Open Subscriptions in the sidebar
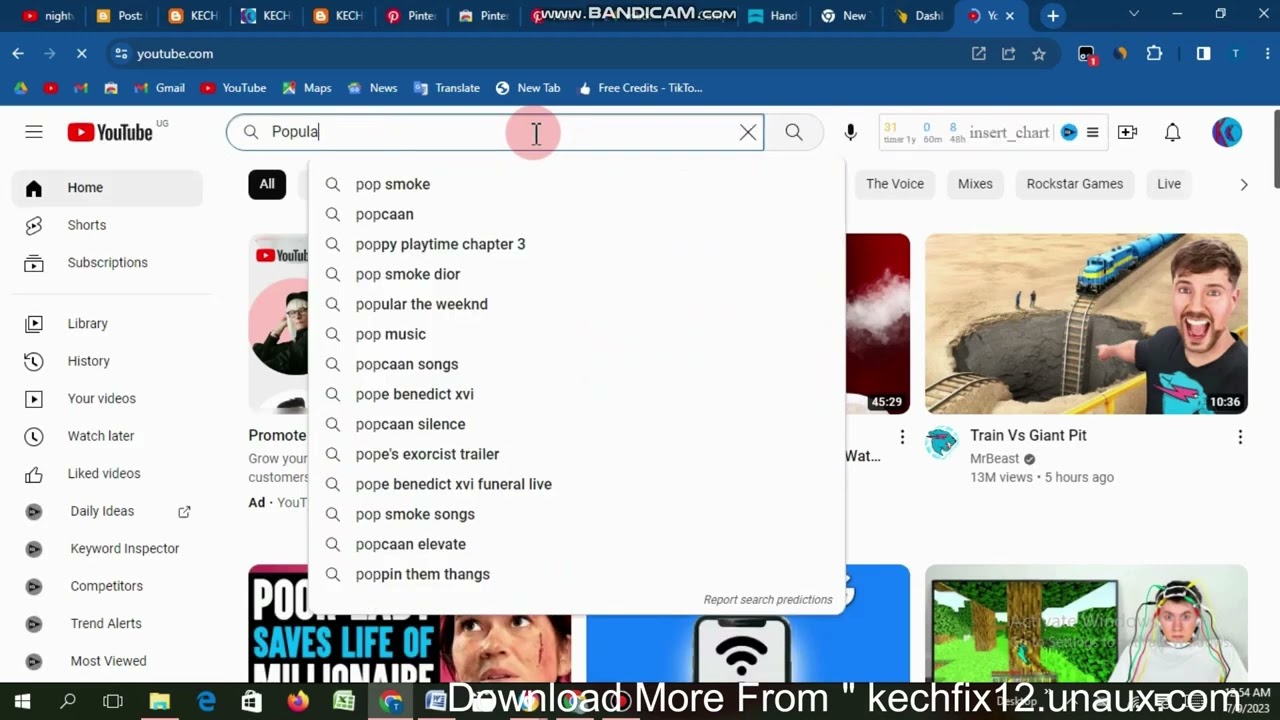Viewport: 1280px width, 720px height. pyautogui.click(x=107, y=262)
